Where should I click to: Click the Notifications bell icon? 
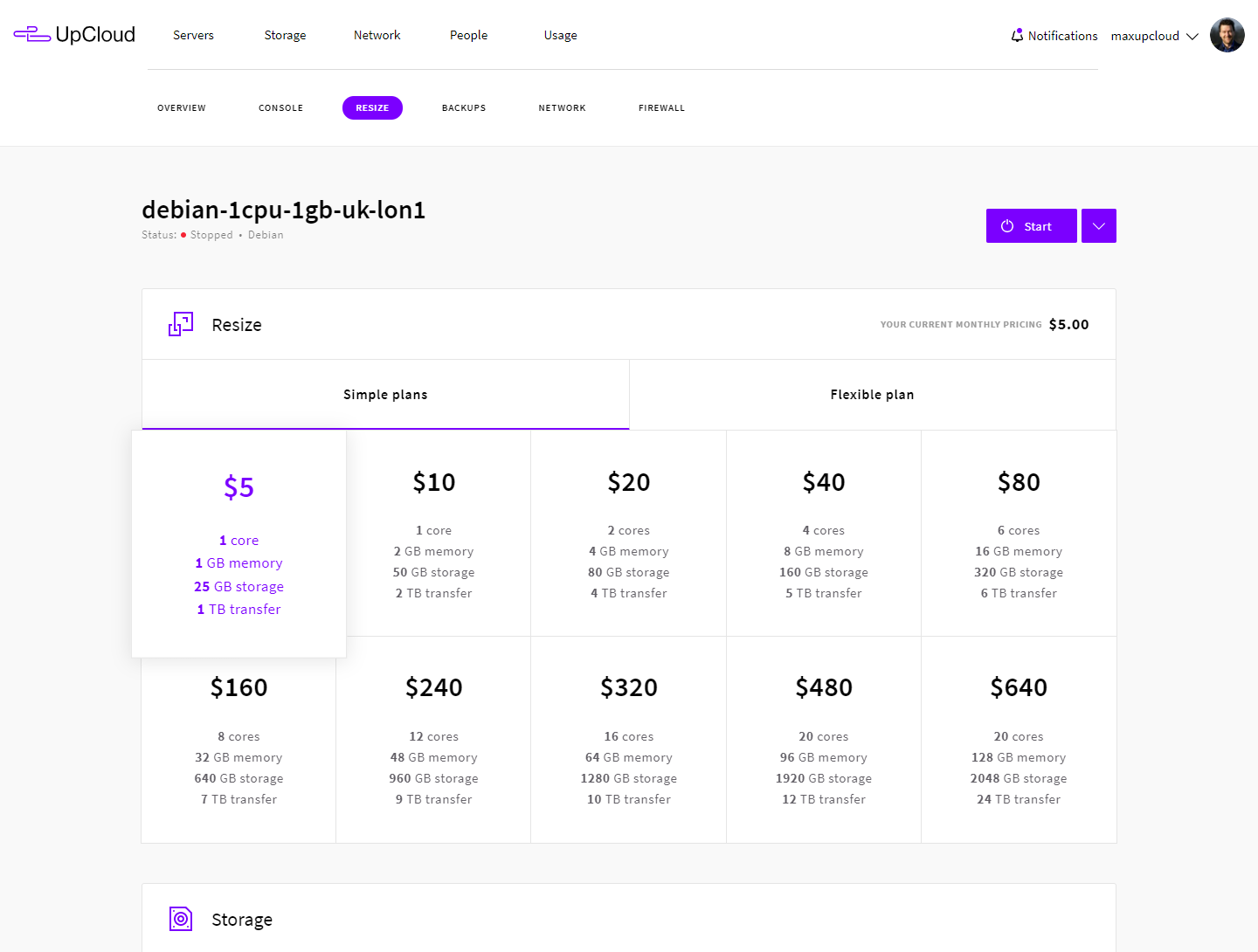pyautogui.click(x=1017, y=36)
